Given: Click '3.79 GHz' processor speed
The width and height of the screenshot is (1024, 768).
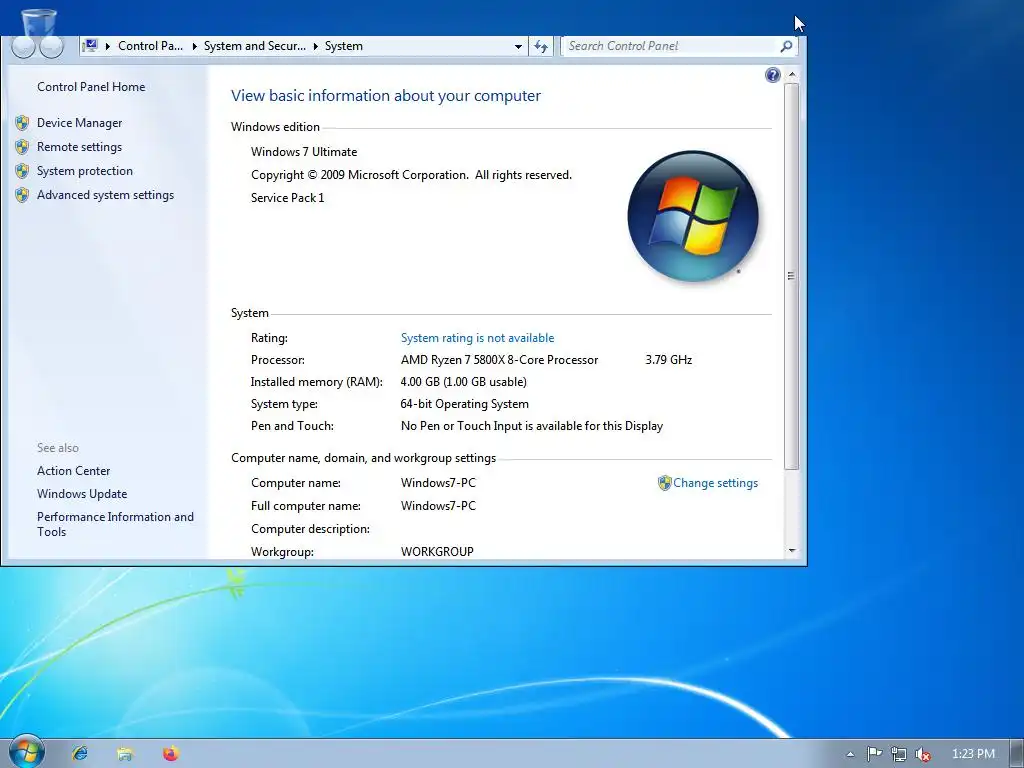Looking at the screenshot, I should pos(668,360).
